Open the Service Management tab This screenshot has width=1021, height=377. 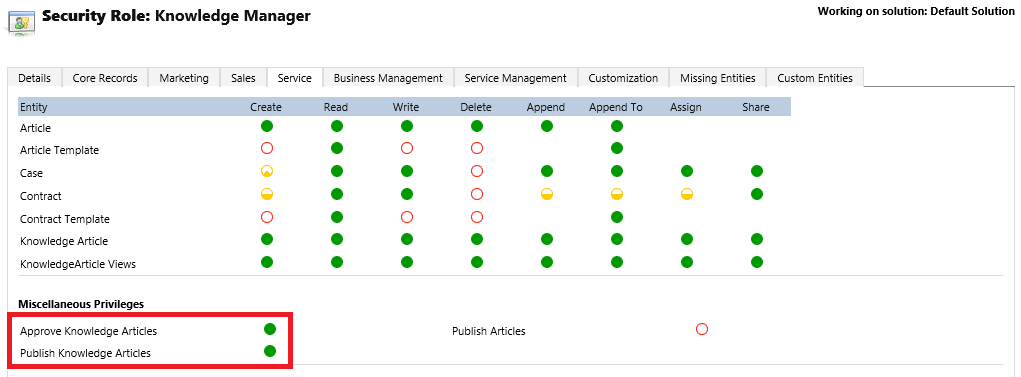(x=516, y=78)
